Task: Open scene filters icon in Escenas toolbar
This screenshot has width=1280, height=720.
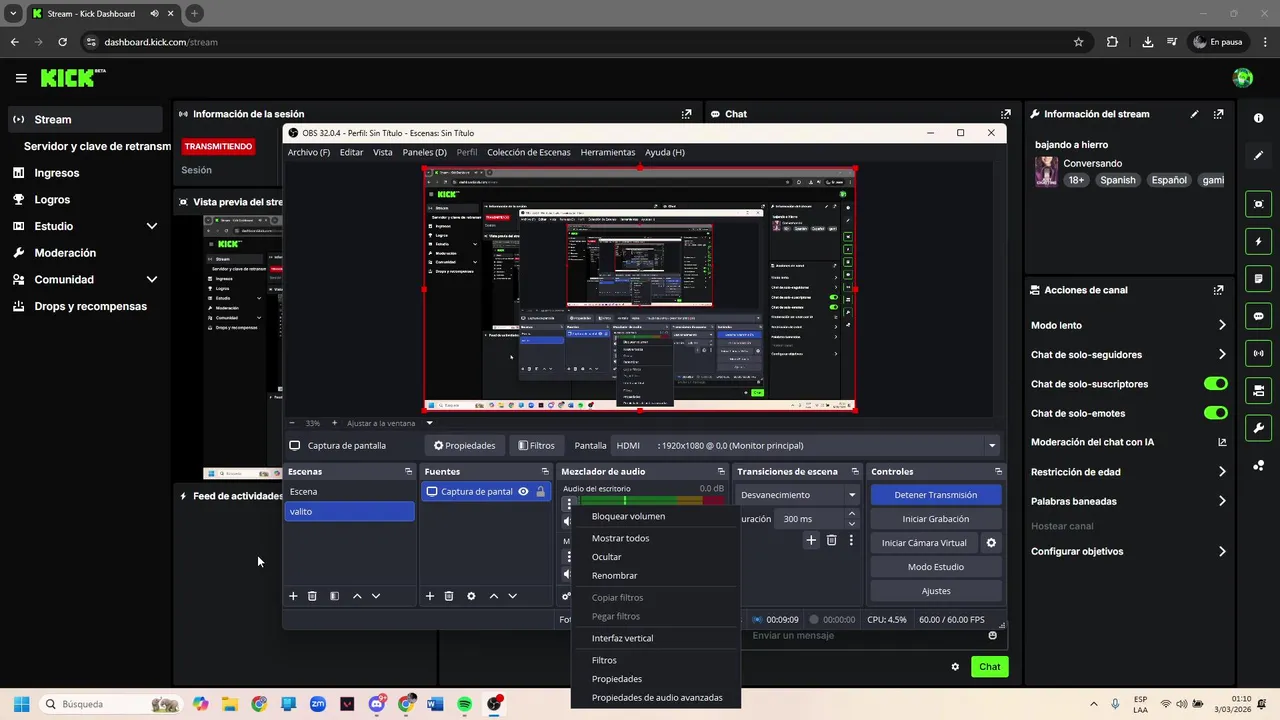Action: (334, 596)
